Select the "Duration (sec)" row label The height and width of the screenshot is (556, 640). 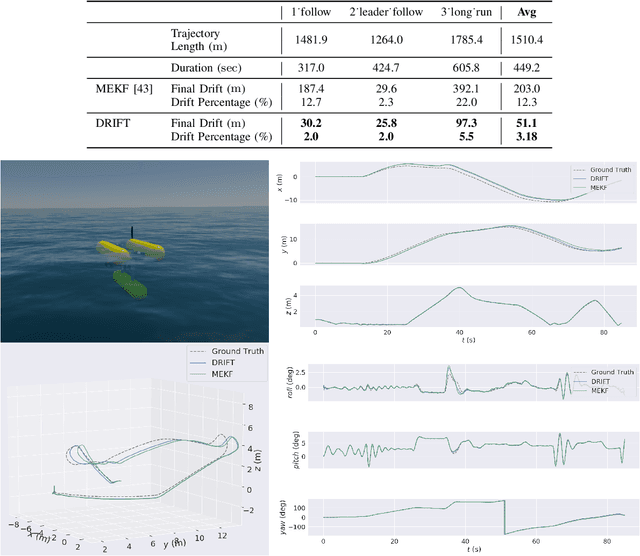pyautogui.click(x=206, y=68)
